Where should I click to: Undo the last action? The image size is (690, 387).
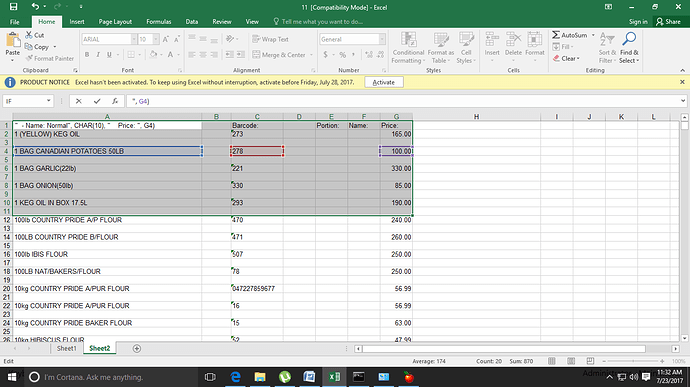(x=35, y=7)
